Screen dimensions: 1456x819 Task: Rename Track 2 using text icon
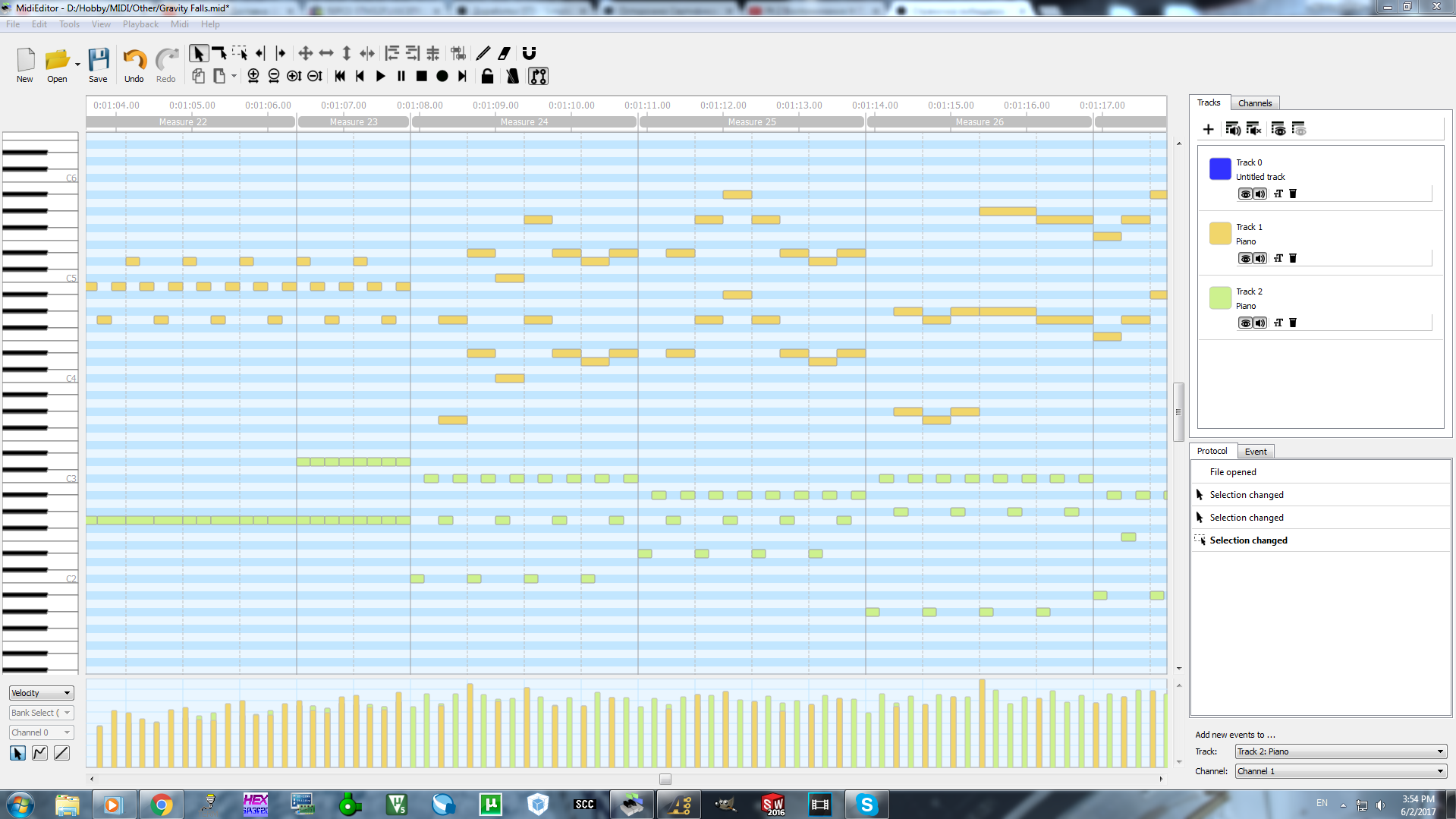coord(1278,323)
